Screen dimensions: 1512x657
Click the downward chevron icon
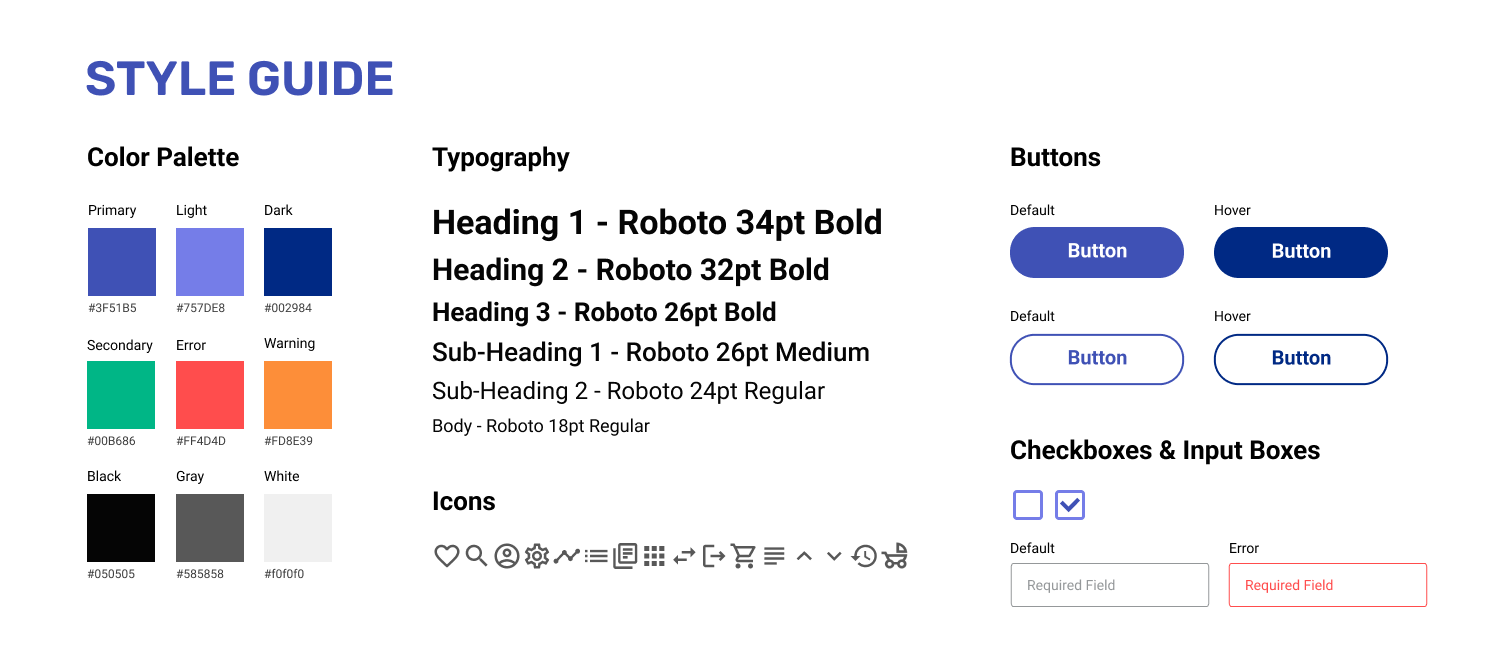coord(834,556)
